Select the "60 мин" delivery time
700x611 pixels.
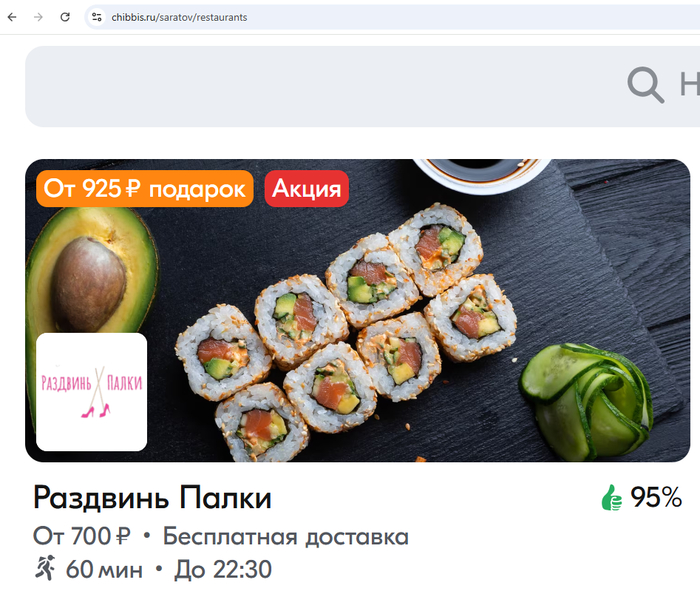click(x=104, y=569)
